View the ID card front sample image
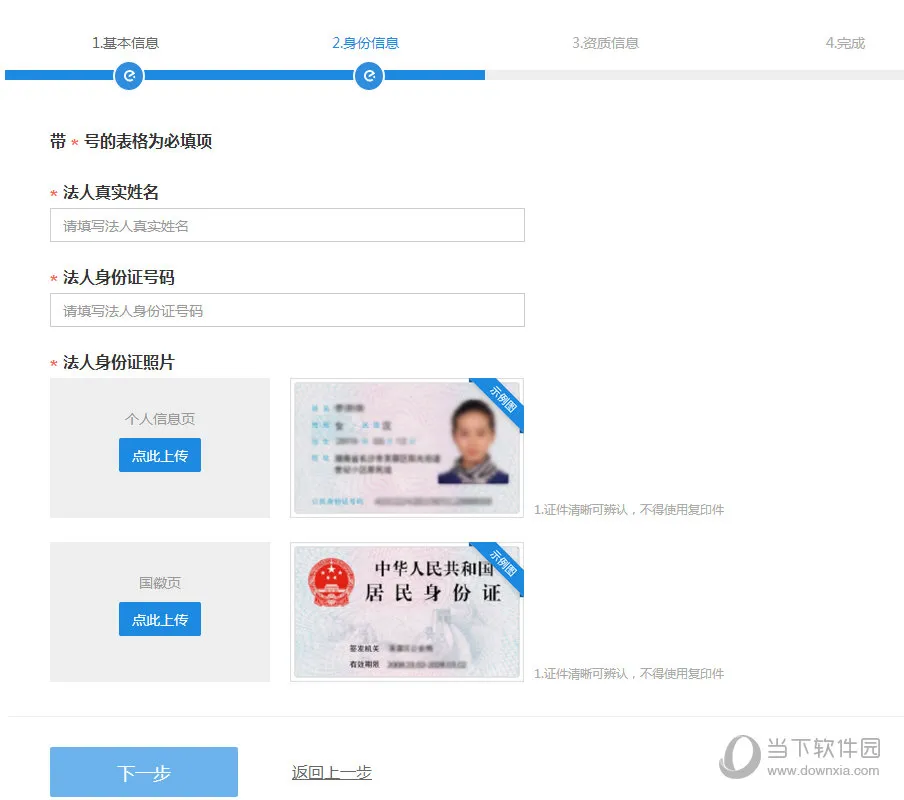This screenshot has width=904, height=800. (x=407, y=448)
